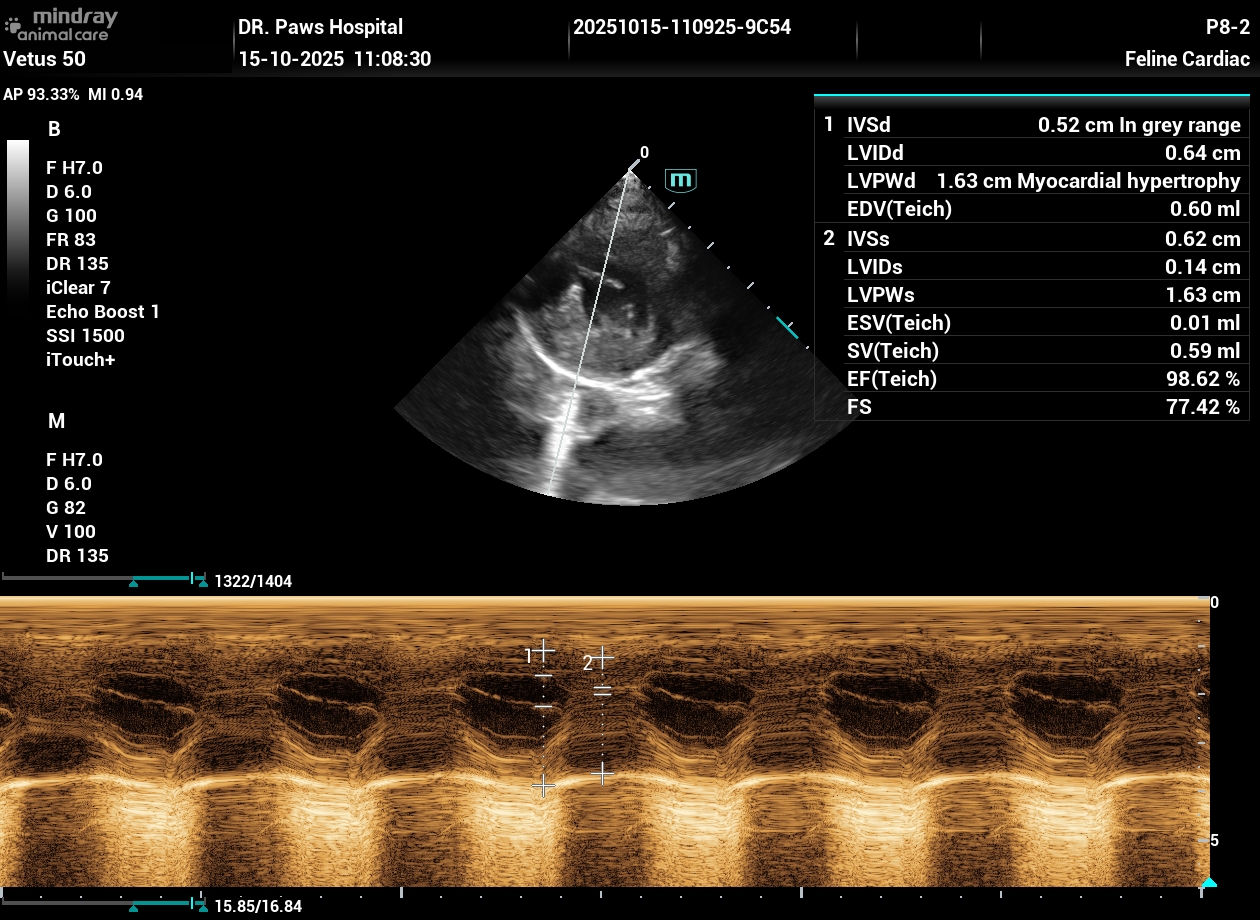The height and width of the screenshot is (920, 1260).
Task: Click the top caliper cross of measurement 1
Action: [543, 650]
